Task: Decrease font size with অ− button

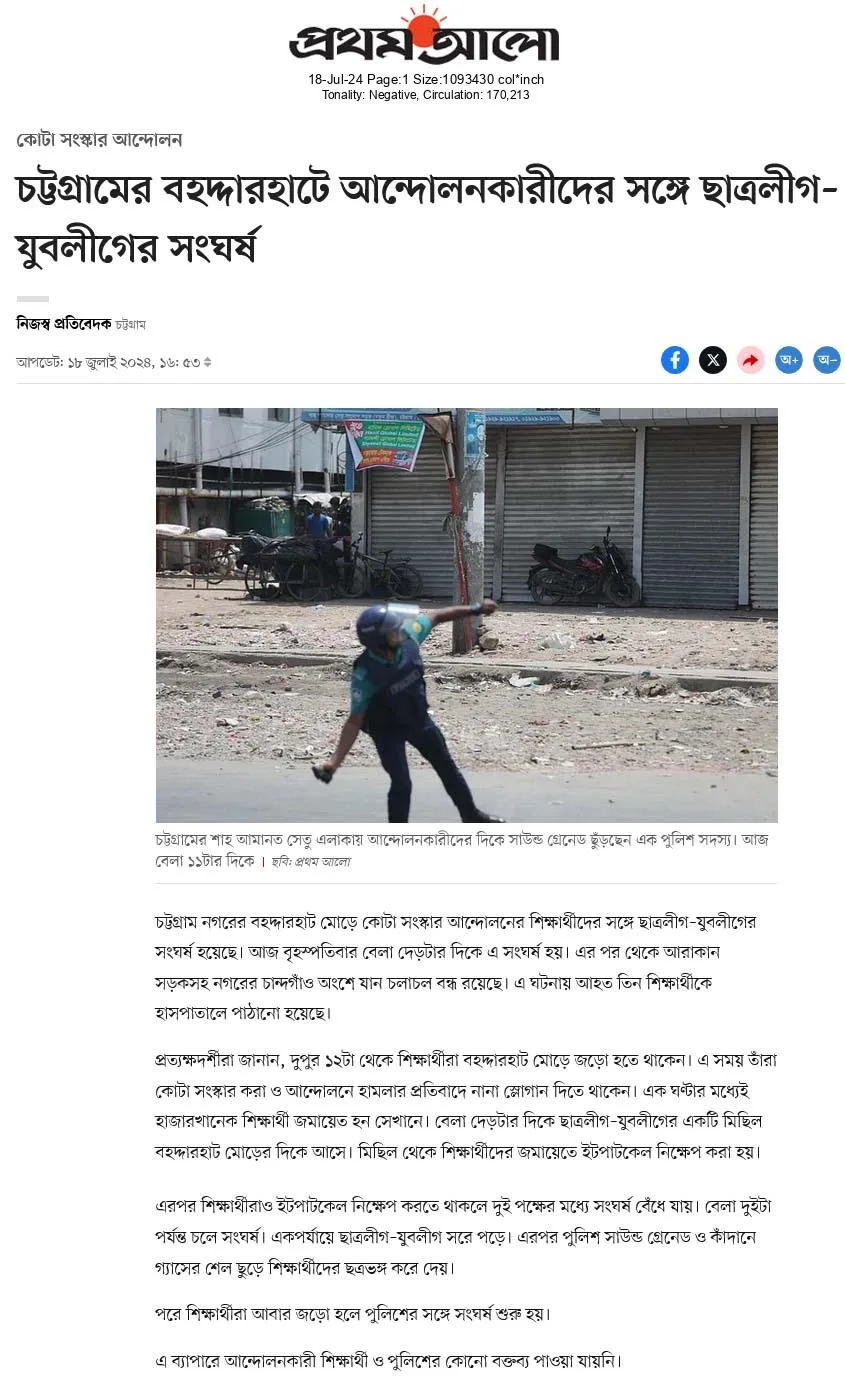Action: [827, 360]
